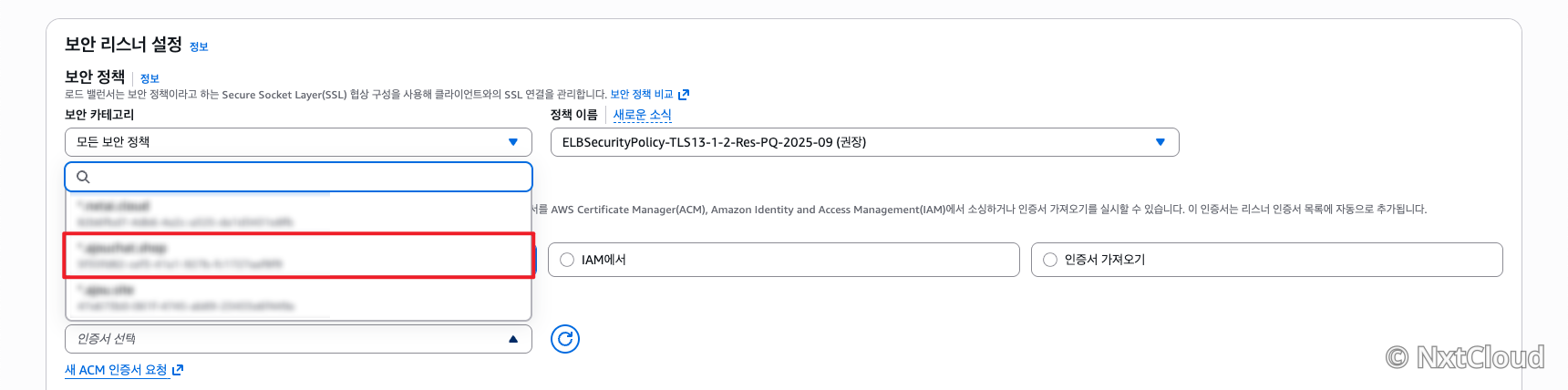Collapse the 인증서 선택 dropdown
Viewport: 1568px width, 390px height.
[298, 339]
